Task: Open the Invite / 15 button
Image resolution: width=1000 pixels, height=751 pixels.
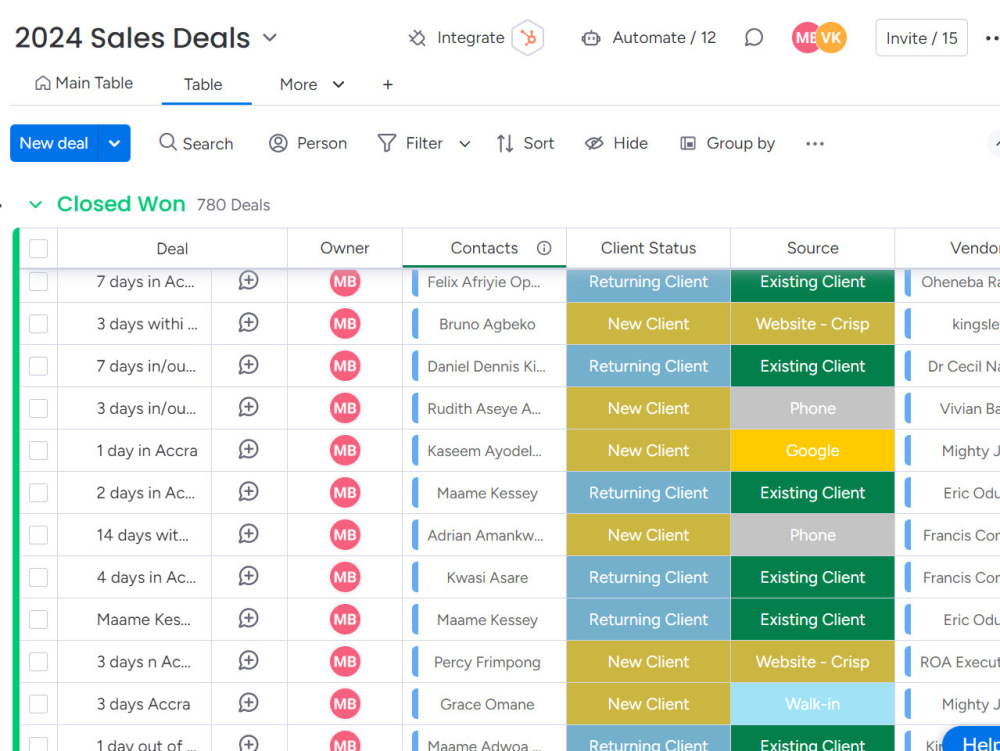Action: pyautogui.click(x=922, y=38)
